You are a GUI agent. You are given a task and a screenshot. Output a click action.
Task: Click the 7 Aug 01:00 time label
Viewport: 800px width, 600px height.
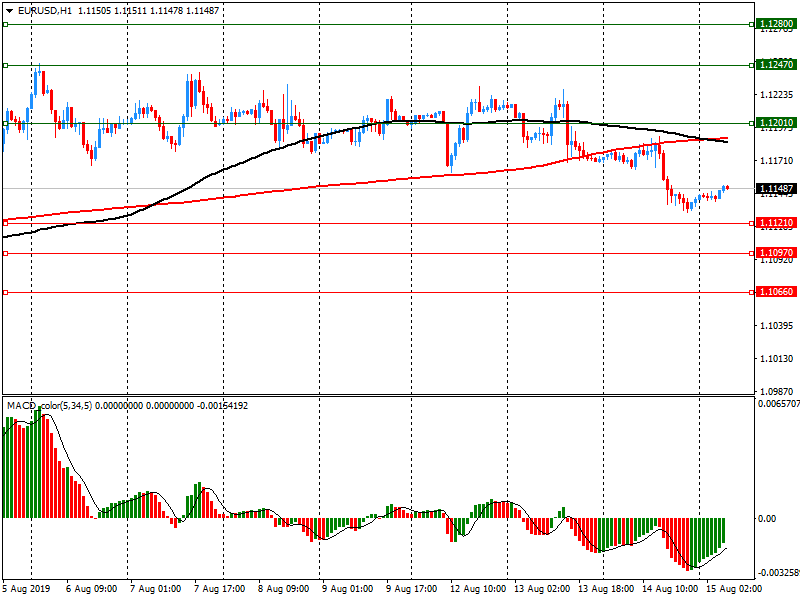[155, 589]
